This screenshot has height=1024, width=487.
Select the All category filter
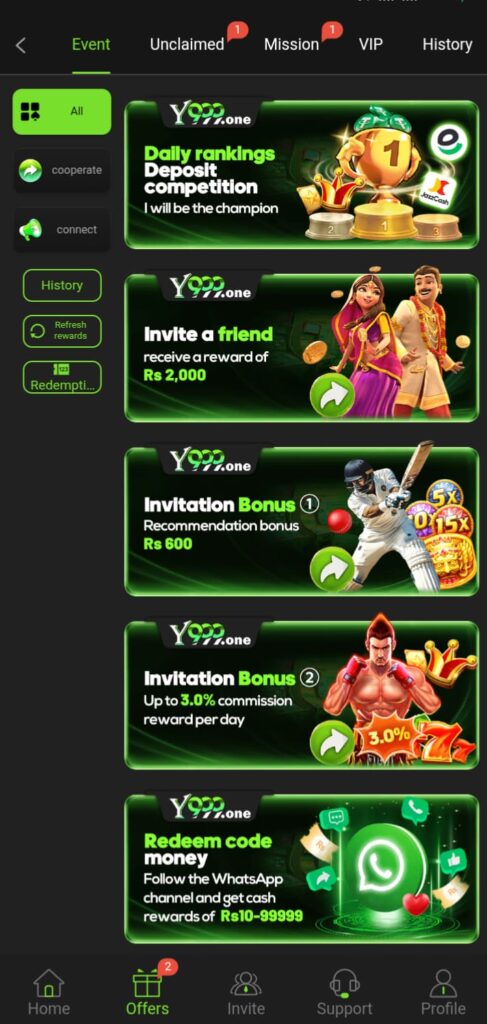62,112
